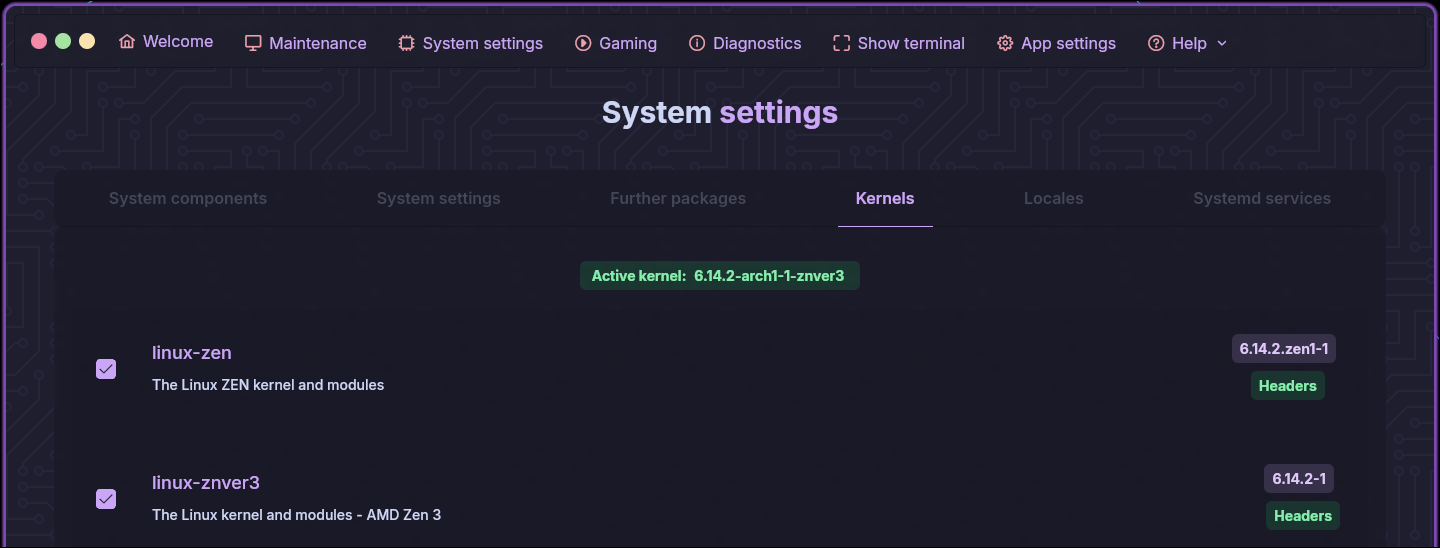The height and width of the screenshot is (548, 1440).
Task: Expand the Help dropdown chevron
Action: pyautogui.click(x=1221, y=43)
